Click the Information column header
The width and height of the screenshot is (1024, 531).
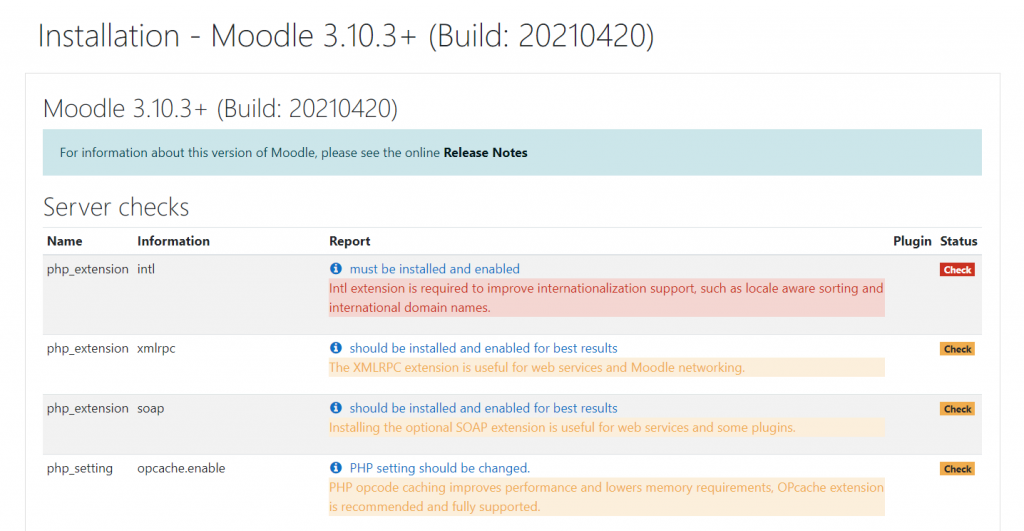pyautogui.click(x=173, y=241)
